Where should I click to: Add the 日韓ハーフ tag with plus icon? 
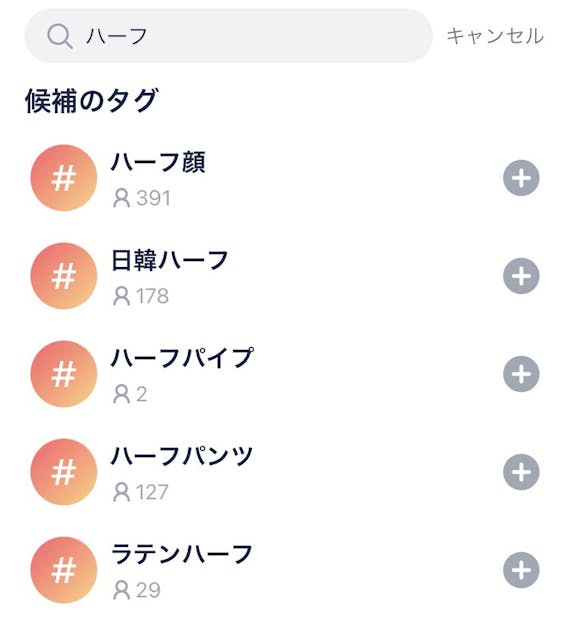(521, 276)
